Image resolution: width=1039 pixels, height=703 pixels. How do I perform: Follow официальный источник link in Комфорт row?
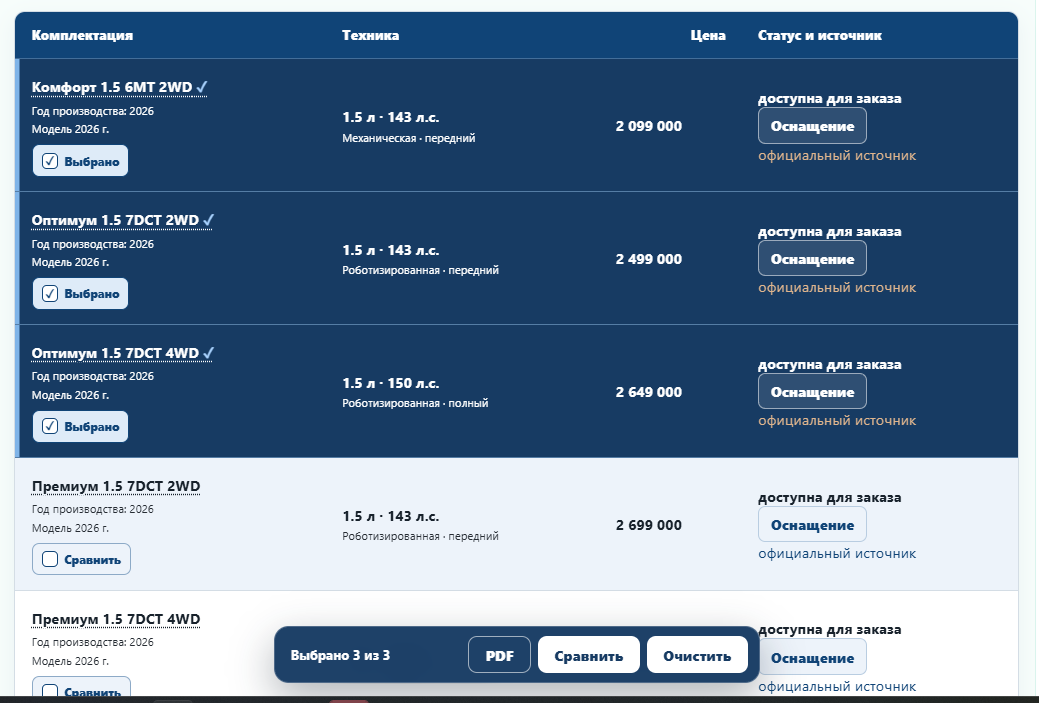click(837, 156)
